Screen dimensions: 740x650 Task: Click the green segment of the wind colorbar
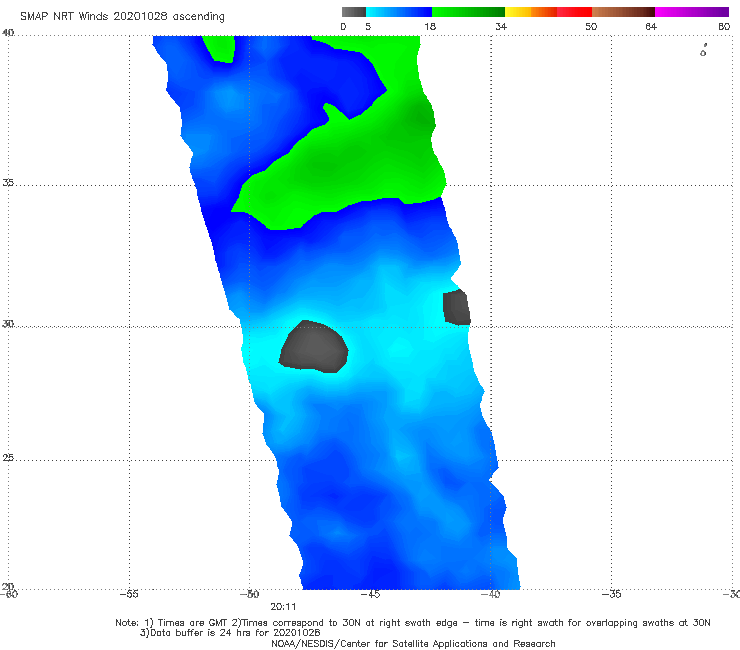click(x=468, y=12)
